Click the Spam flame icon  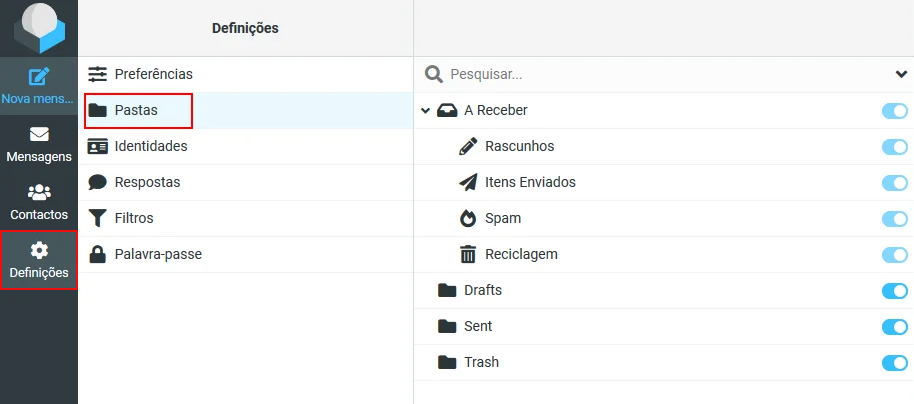(x=468, y=218)
